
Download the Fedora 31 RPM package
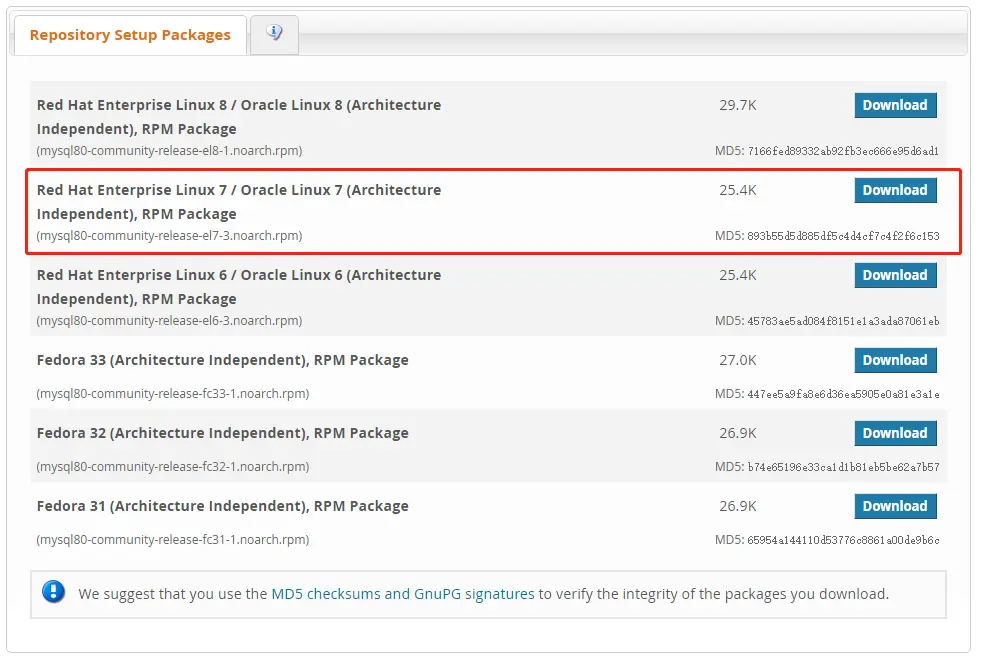pyautogui.click(x=895, y=506)
